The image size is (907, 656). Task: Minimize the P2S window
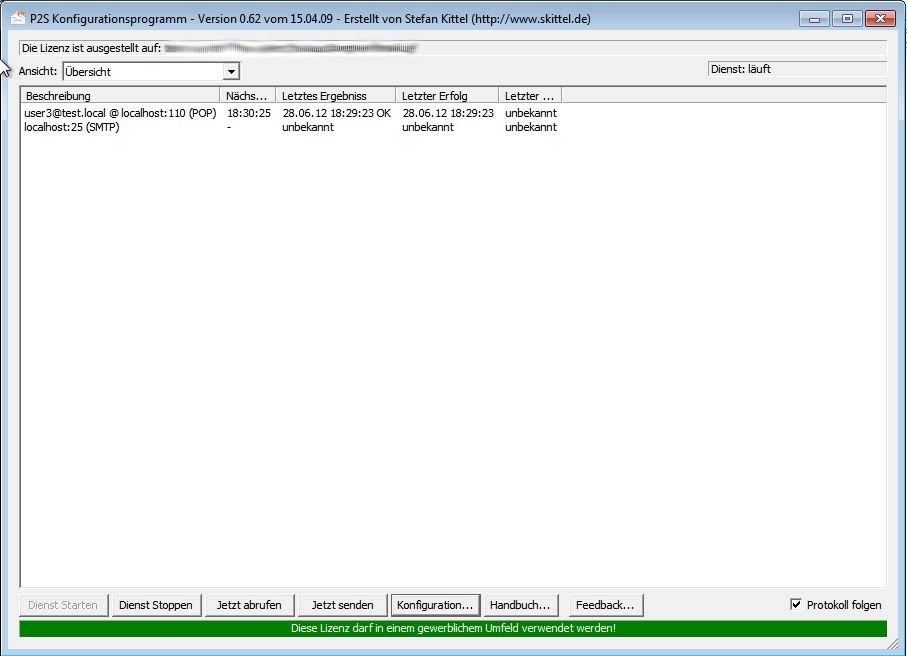[814, 19]
